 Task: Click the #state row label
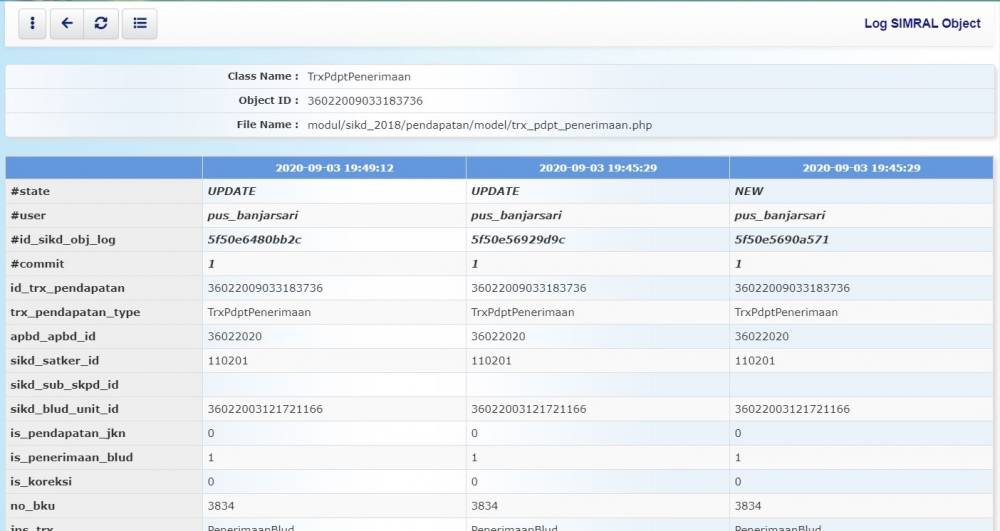pyautogui.click(x=30, y=191)
